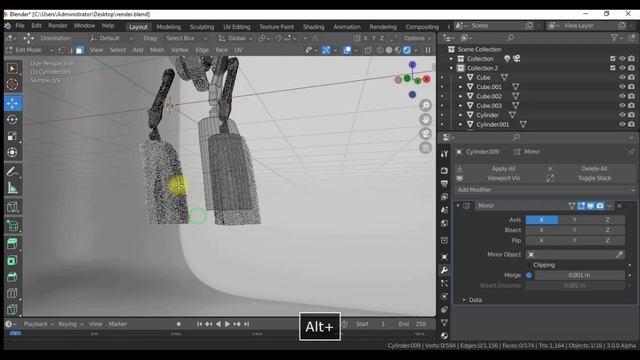Open the Mesh menu in viewport header
640x360 pixels.
(x=157, y=50)
